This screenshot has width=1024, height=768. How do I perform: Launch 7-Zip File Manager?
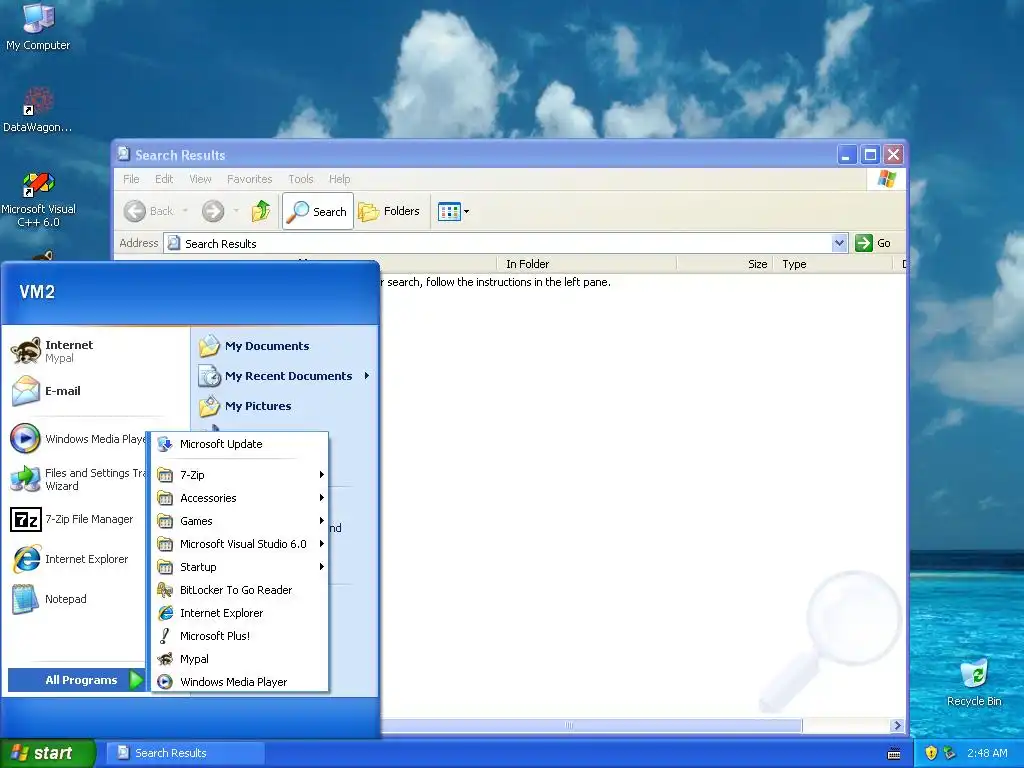coord(72,519)
